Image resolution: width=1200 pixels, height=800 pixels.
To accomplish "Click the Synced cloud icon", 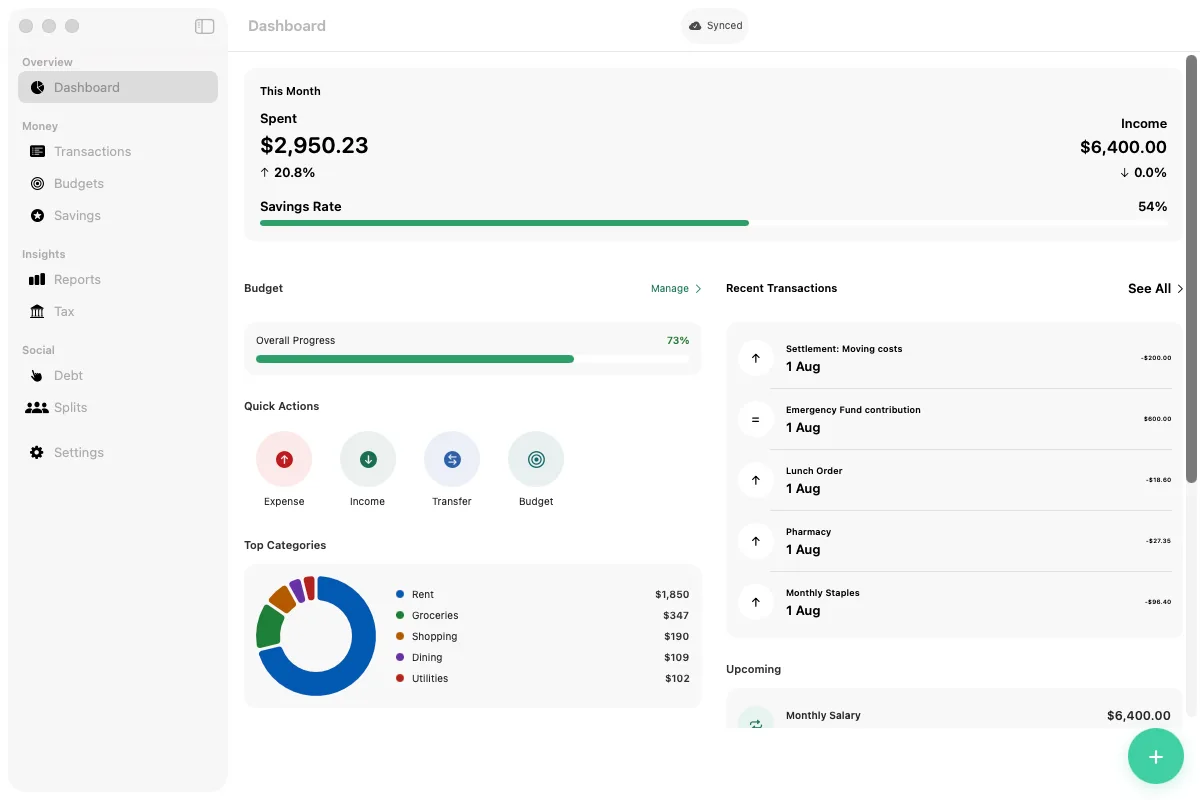I will 695,26.
